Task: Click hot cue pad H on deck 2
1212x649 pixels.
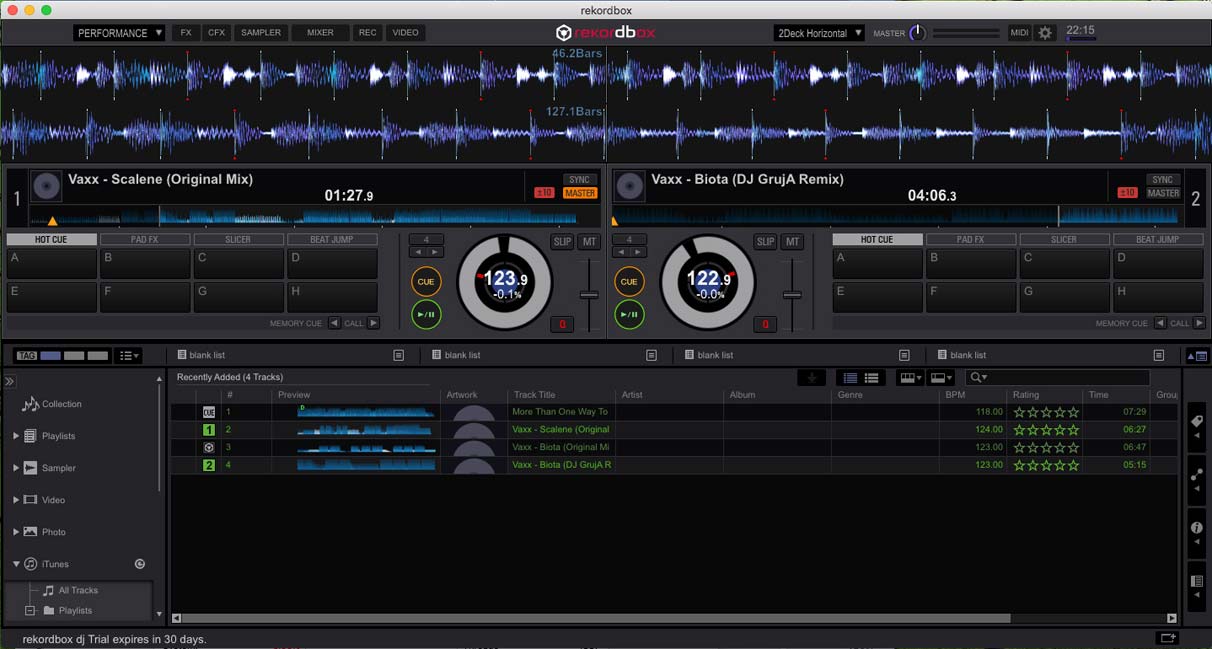Action: coord(1158,298)
